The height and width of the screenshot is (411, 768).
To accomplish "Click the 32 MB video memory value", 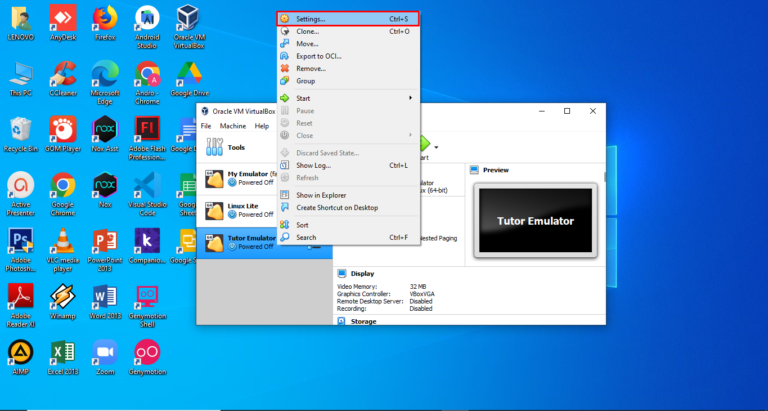I will (x=418, y=287).
